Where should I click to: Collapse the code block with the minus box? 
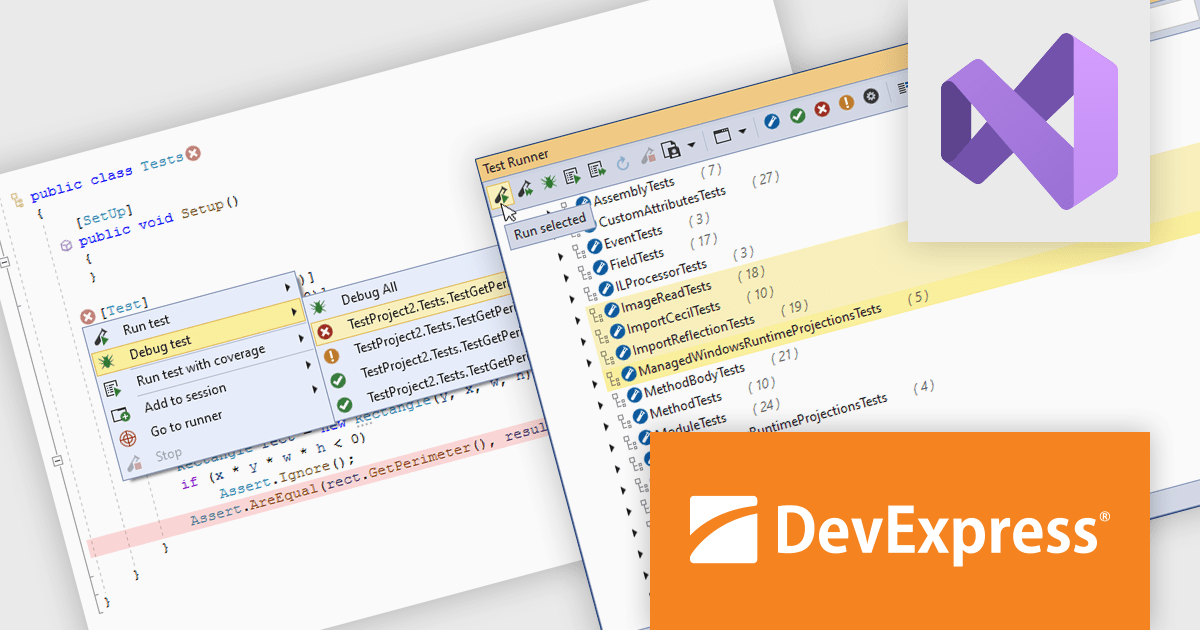coord(6,262)
